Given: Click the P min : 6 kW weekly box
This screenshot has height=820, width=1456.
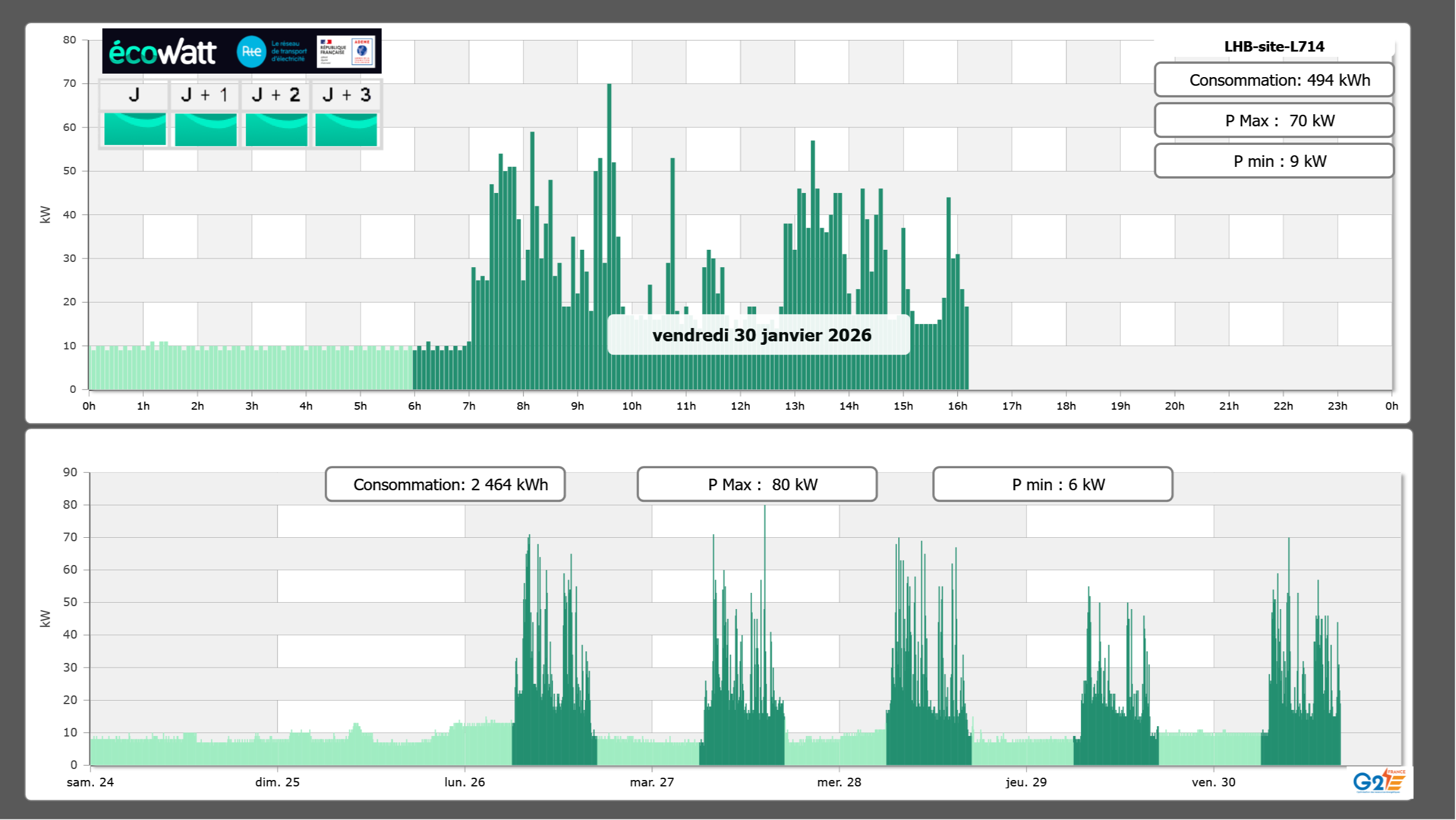Looking at the screenshot, I should coord(1052,484).
